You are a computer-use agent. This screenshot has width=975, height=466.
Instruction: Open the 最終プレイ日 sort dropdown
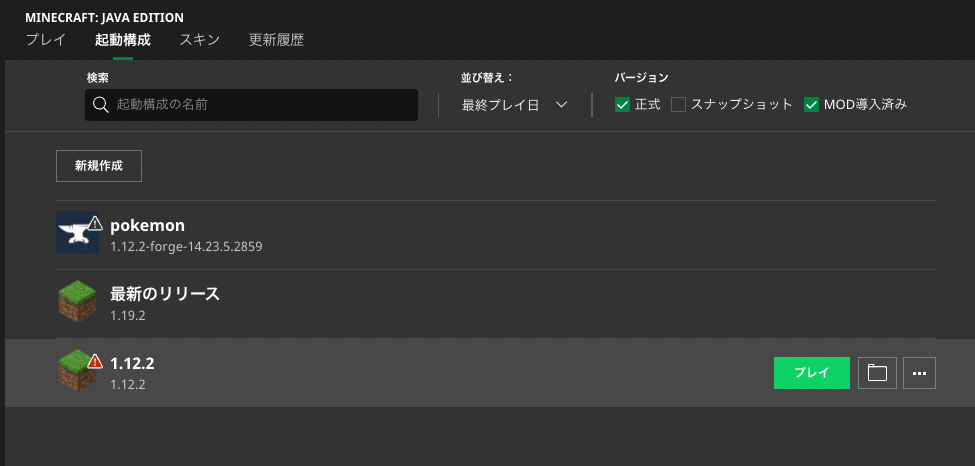coord(514,105)
